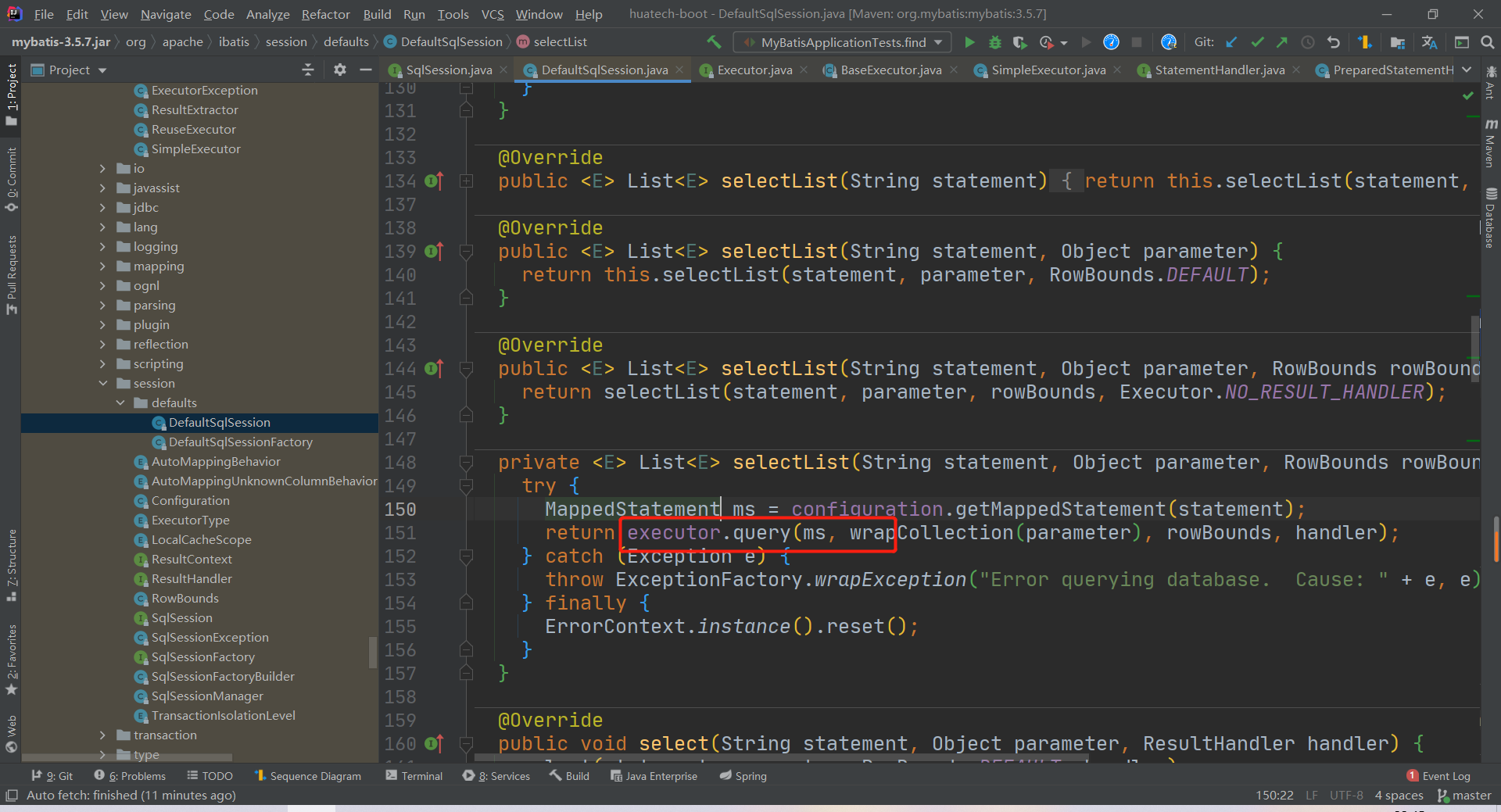Image resolution: width=1501 pixels, height=812 pixels.
Task: Expand the transaction package folder
Action: point(102,735)
